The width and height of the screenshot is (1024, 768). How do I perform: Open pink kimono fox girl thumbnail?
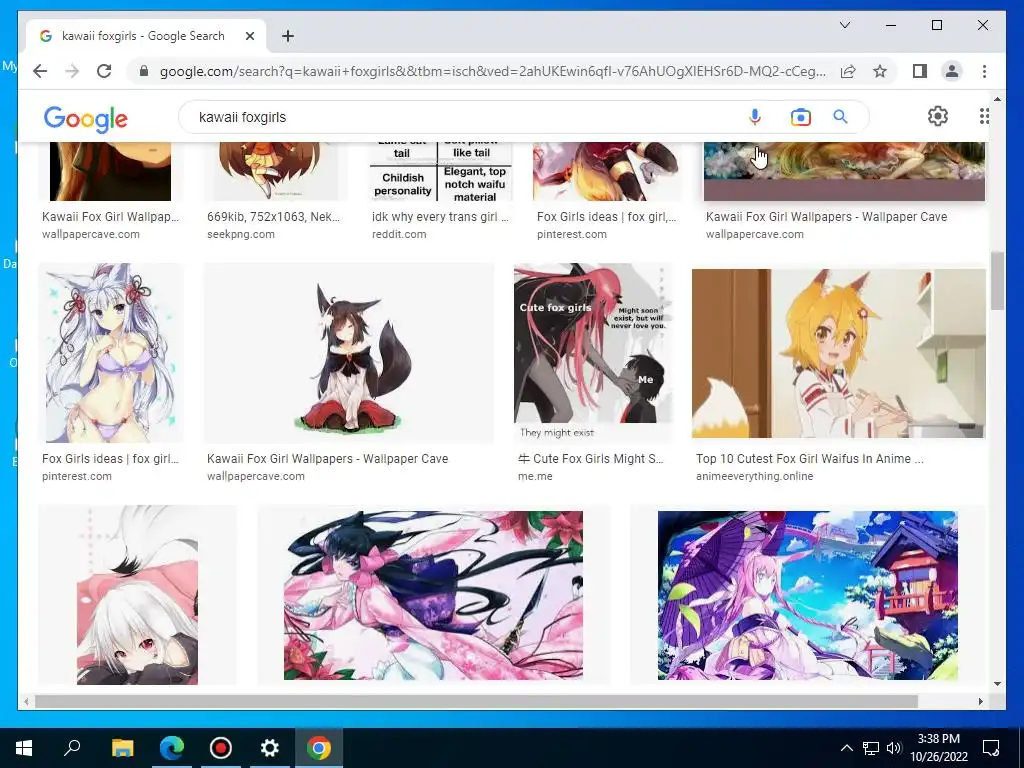[x=434, y=595]
